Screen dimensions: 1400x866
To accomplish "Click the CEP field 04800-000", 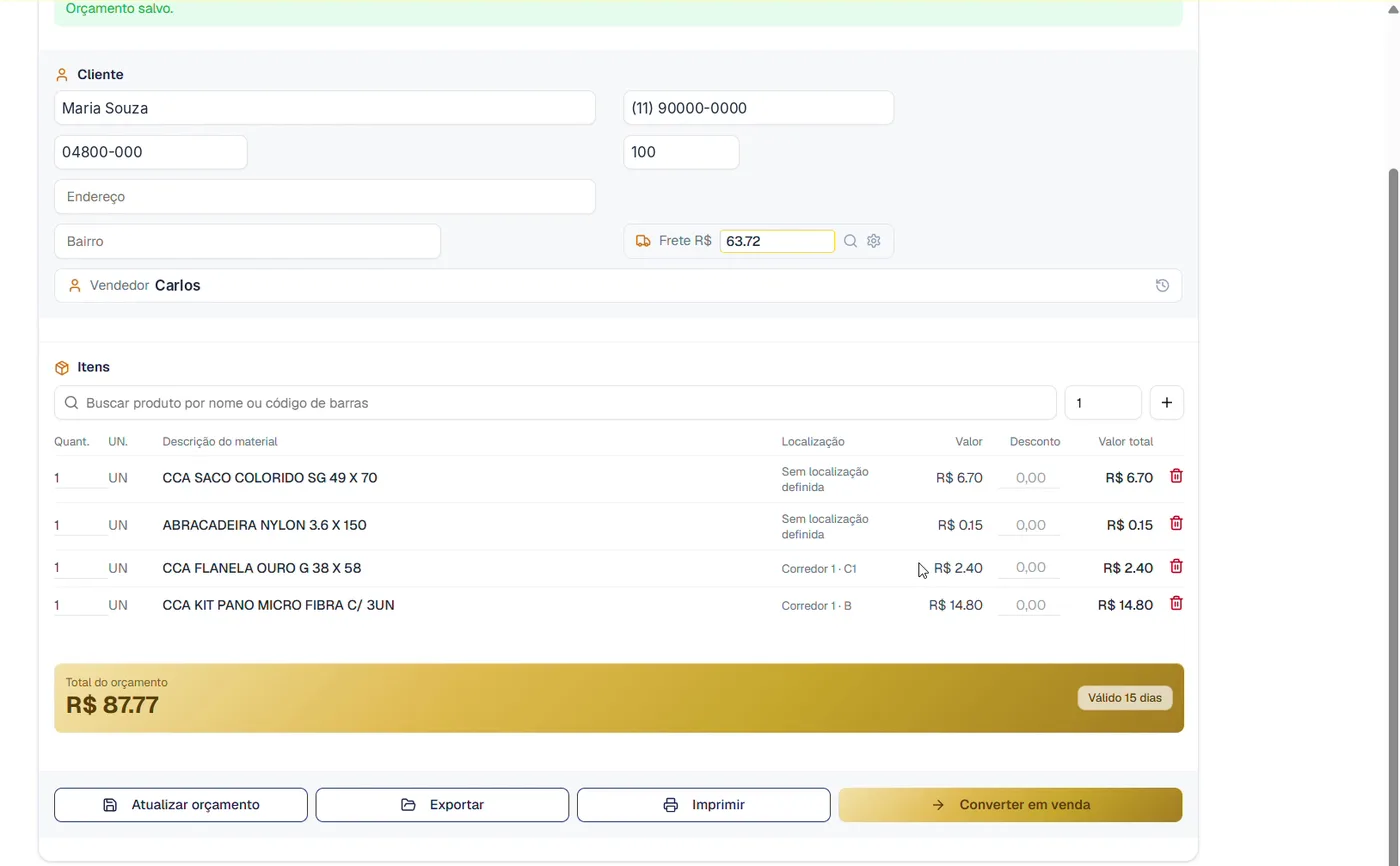I will 151,152.
